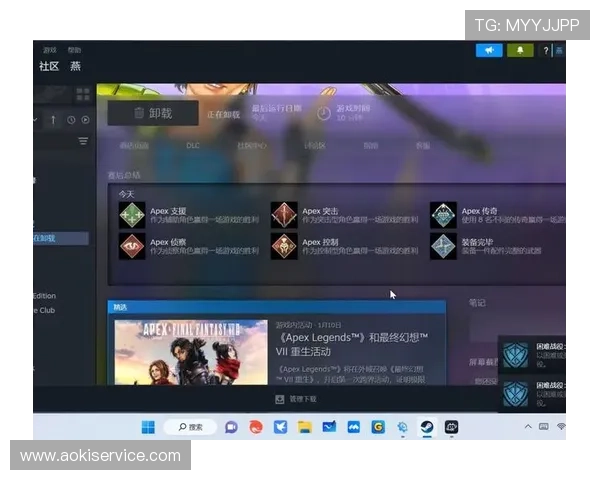Select the highlighted 在卸载 game in sidebar

point(61,238)
